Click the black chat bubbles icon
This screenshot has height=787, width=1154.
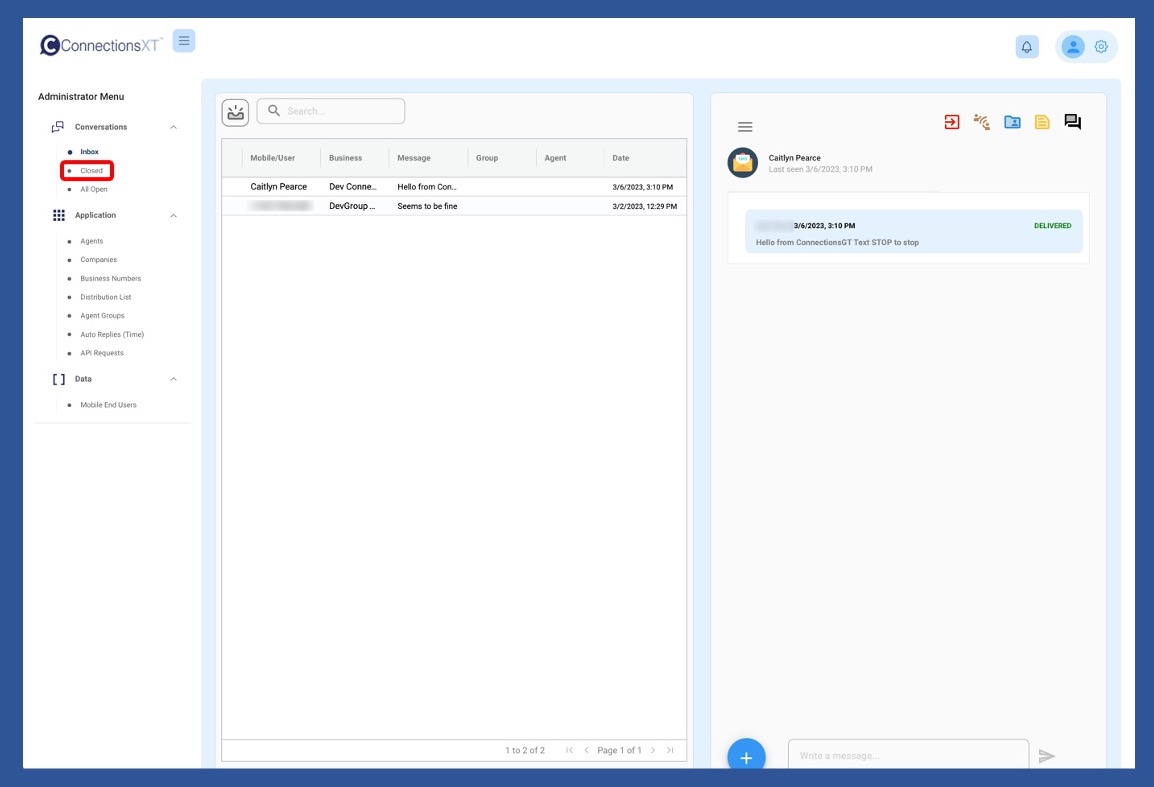[x=1072, y=122]
